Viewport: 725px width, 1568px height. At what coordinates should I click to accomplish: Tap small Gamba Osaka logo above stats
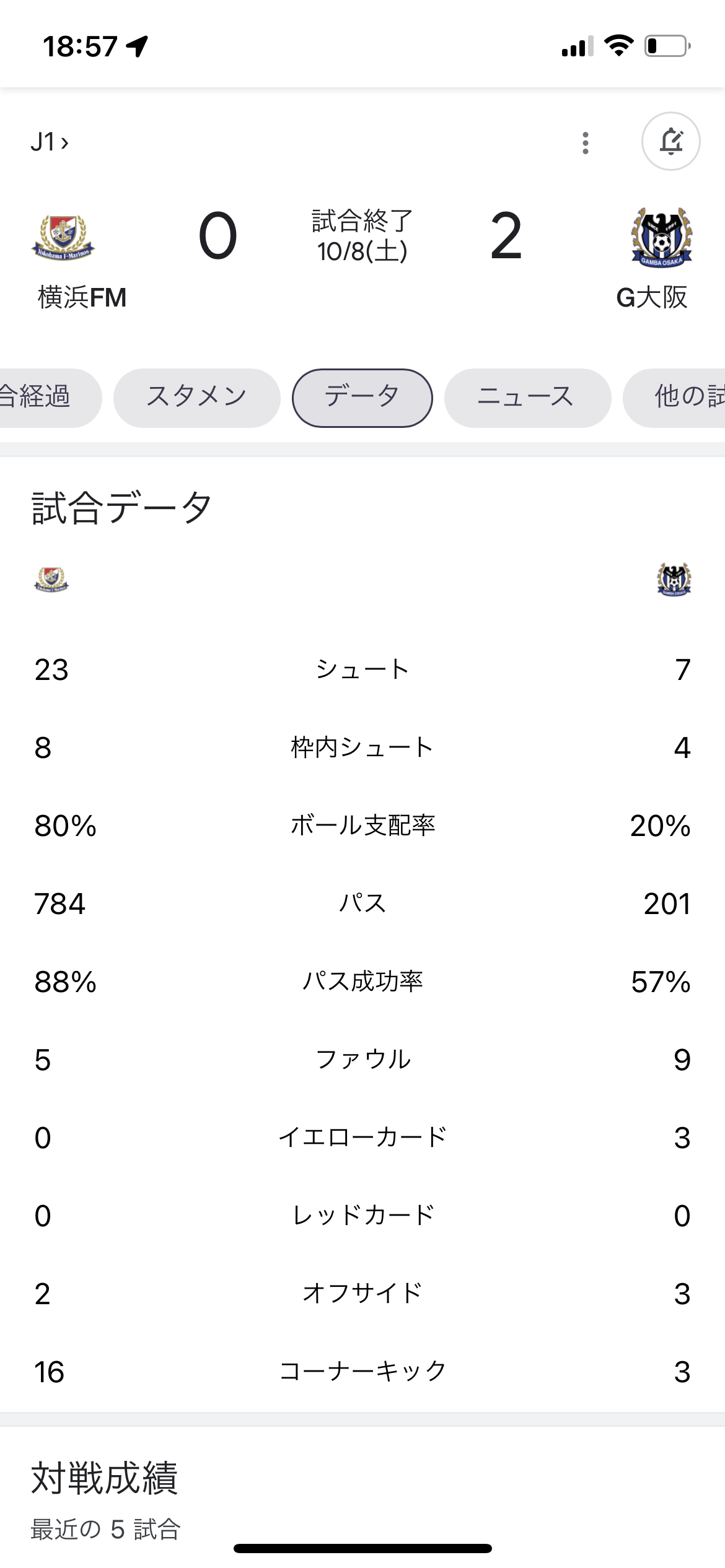click(674, 580)
